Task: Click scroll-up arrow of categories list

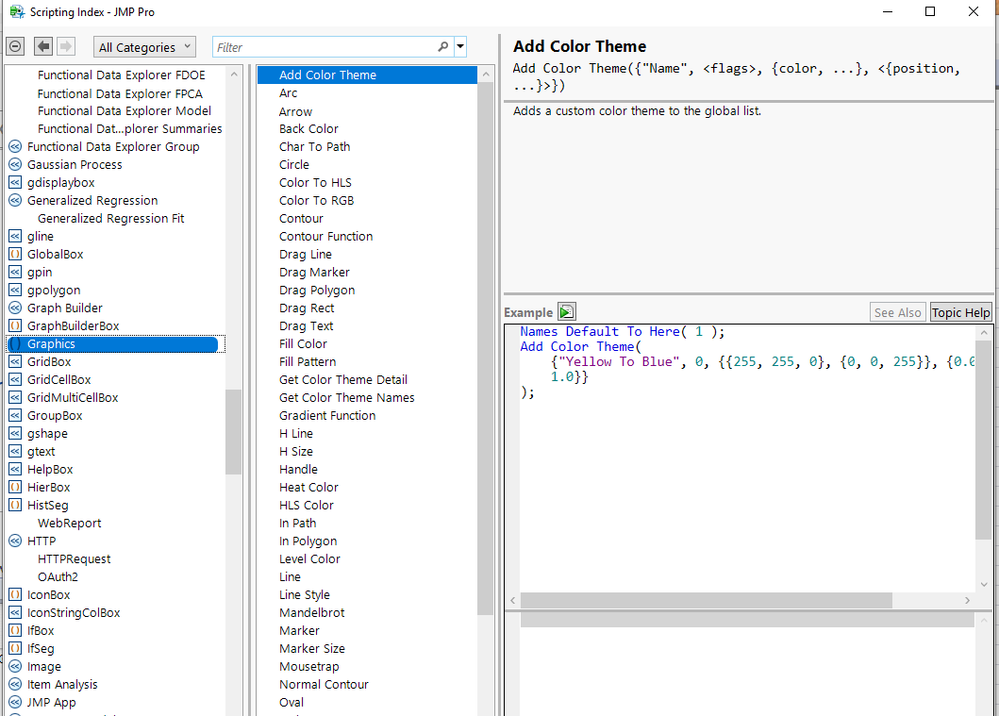Action: [234, 74]
